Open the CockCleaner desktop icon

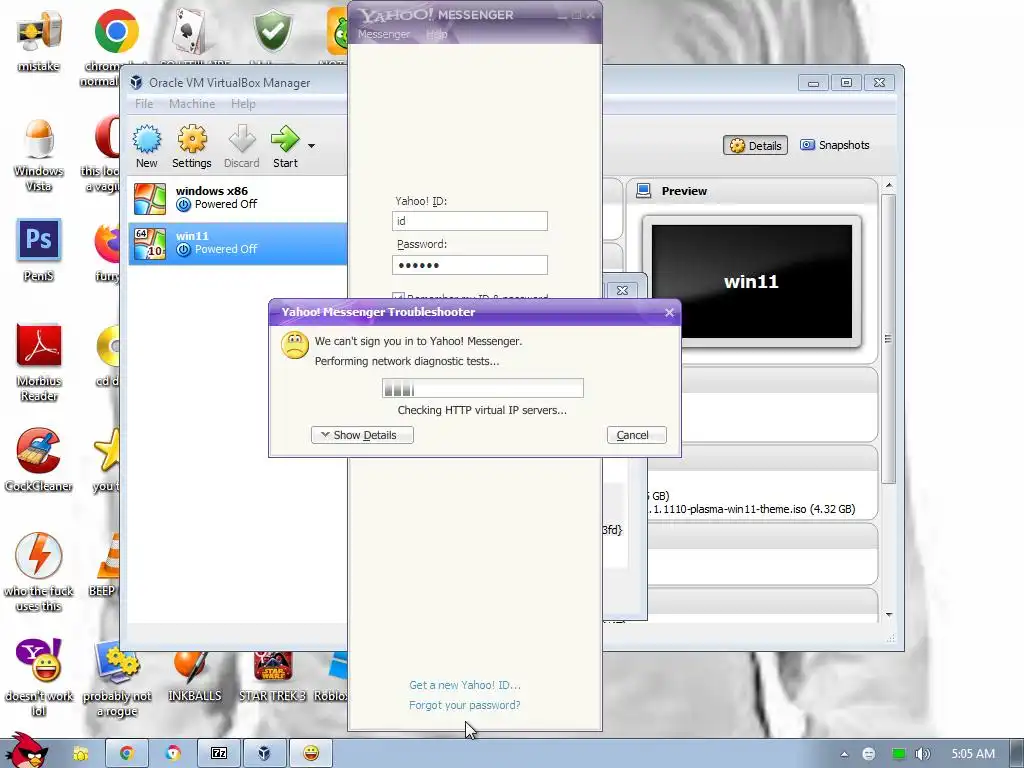click(x=39, y=450)
